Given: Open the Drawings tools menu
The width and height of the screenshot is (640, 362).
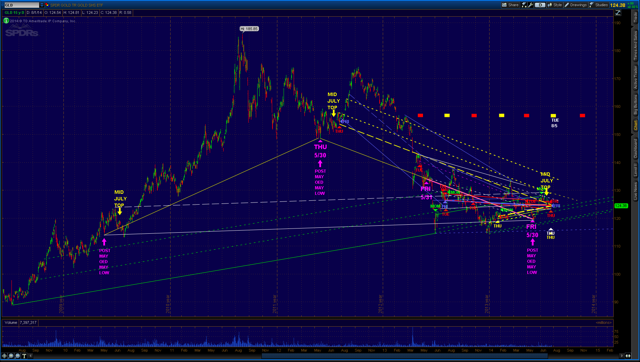Looking at the screenshot, I should (x=576, y=5).
